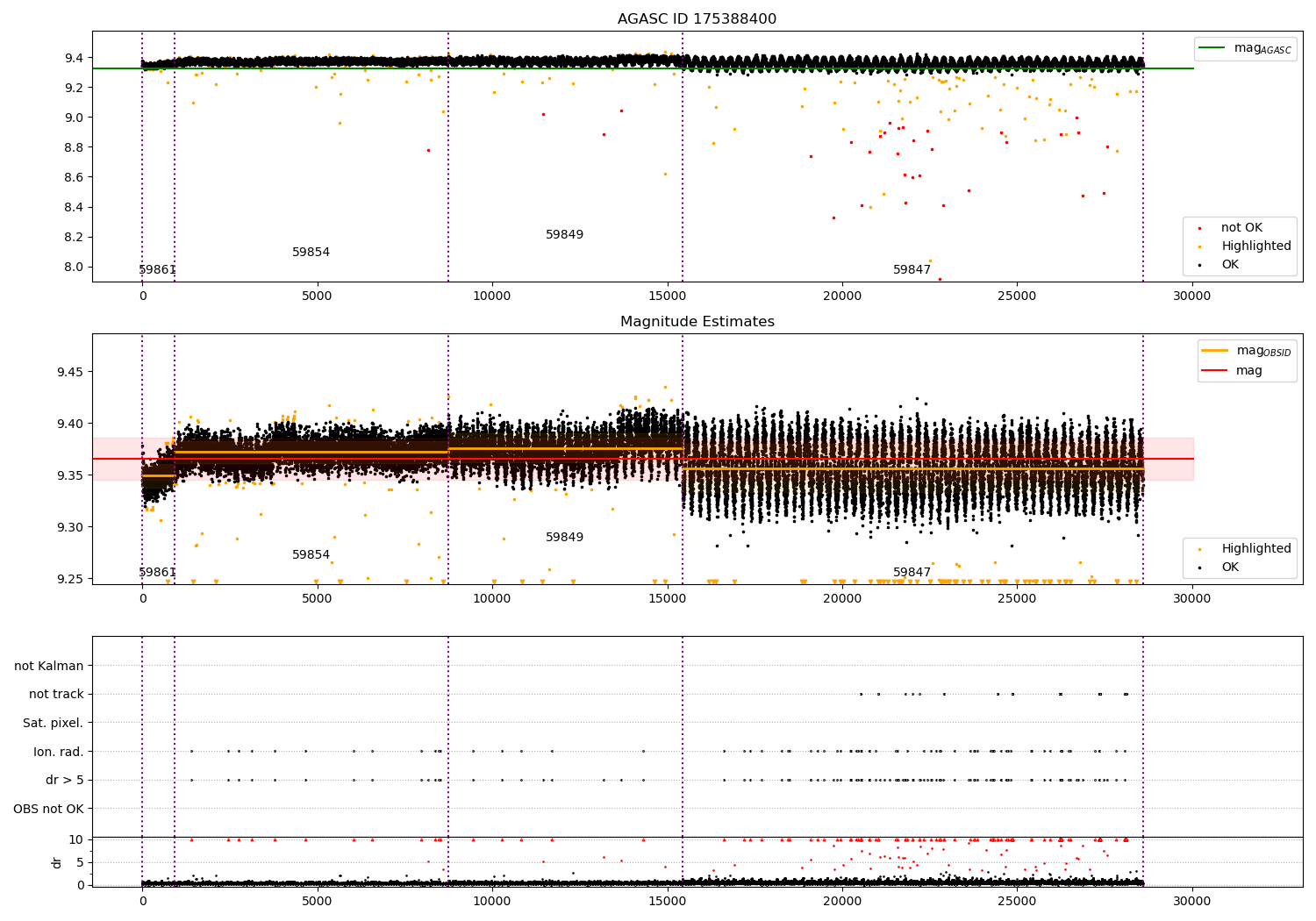Click the 9.40 y-tick in the middle plot
This screenshot has height=921, width=1316.
point(70,424)
